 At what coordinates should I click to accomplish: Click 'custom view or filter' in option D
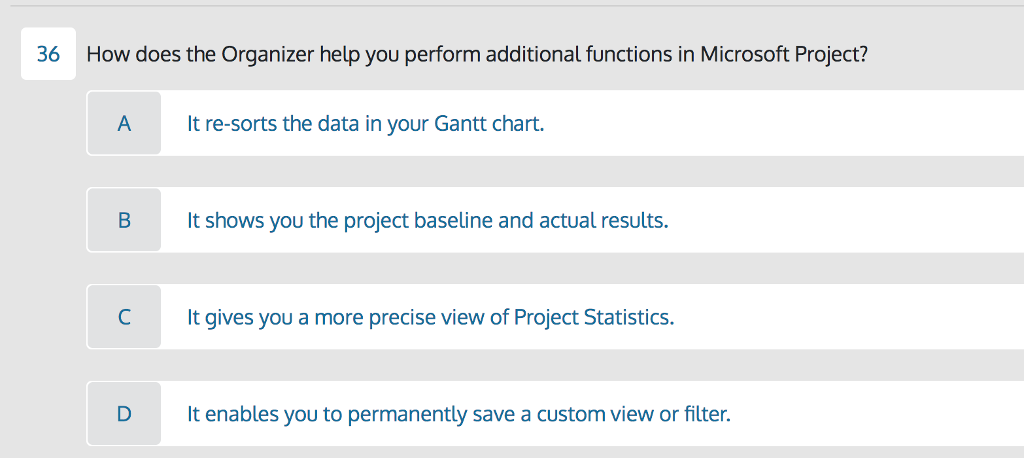pyautogui.click(x=633, y=414)
